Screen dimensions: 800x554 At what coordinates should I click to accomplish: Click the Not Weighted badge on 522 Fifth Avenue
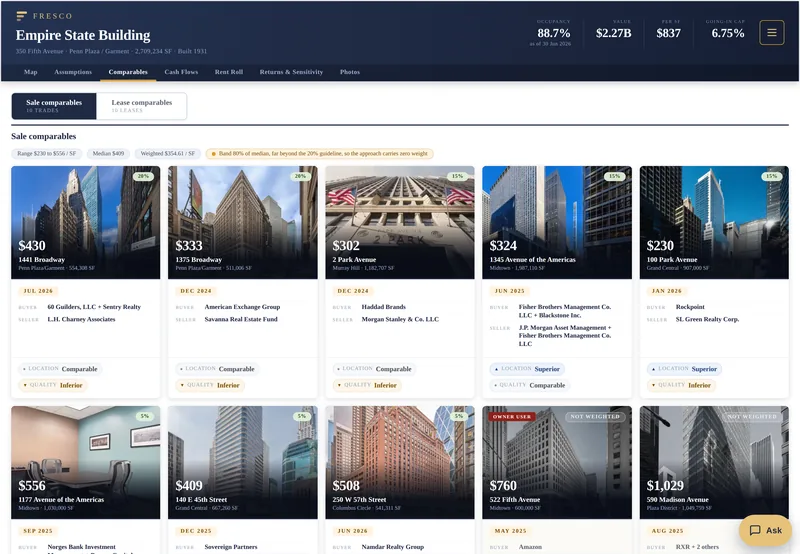(595, 417)
